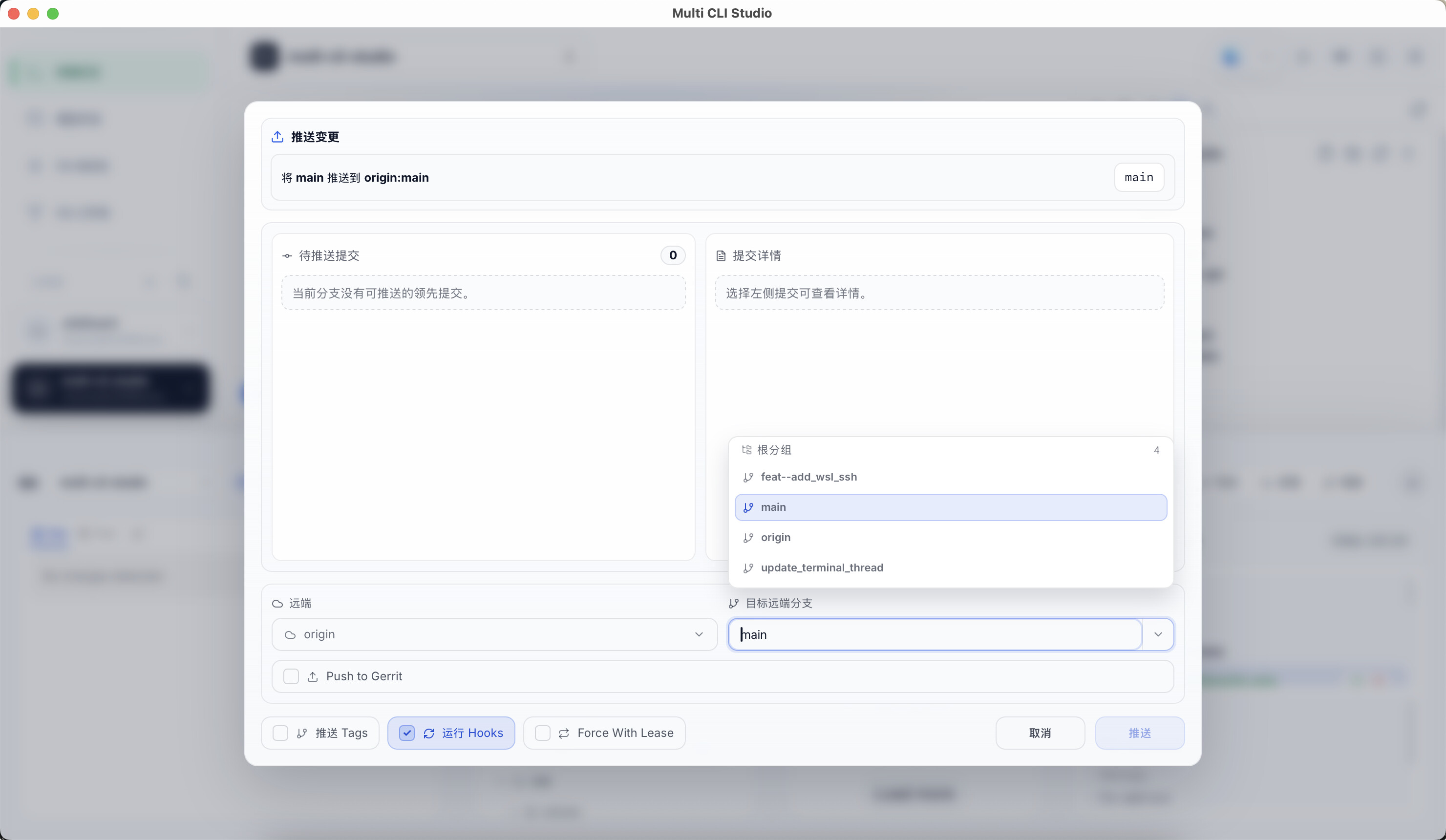Click the document icon beside 提交详情

pyautogui.click(x=721, y=256)
